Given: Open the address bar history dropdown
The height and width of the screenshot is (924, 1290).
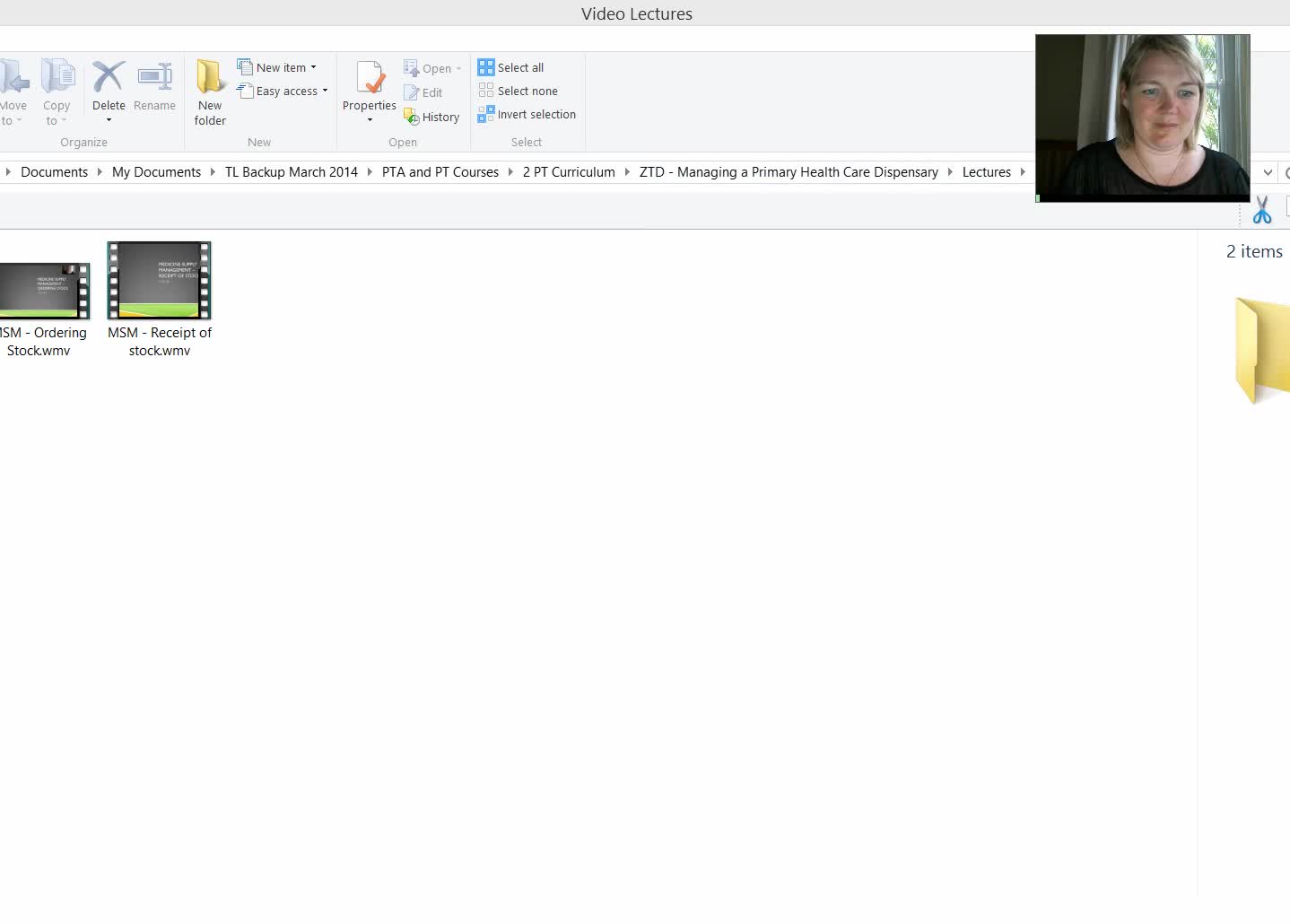Looking at the screenshot, I should pyautogui.click(x=1268, y=172).
